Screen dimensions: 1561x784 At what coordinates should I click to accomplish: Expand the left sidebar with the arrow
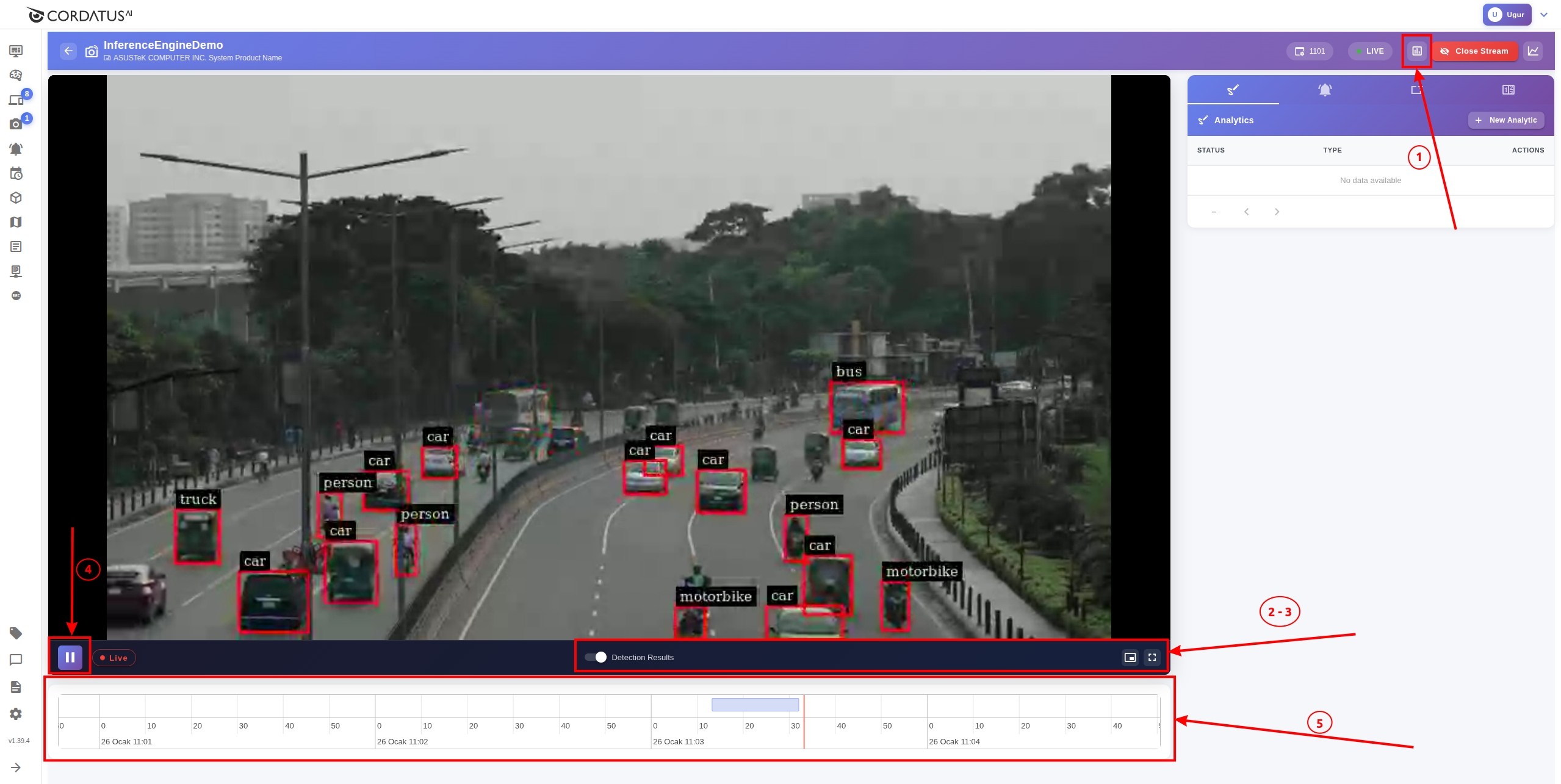pyautogui.click(x=16, y=768)
